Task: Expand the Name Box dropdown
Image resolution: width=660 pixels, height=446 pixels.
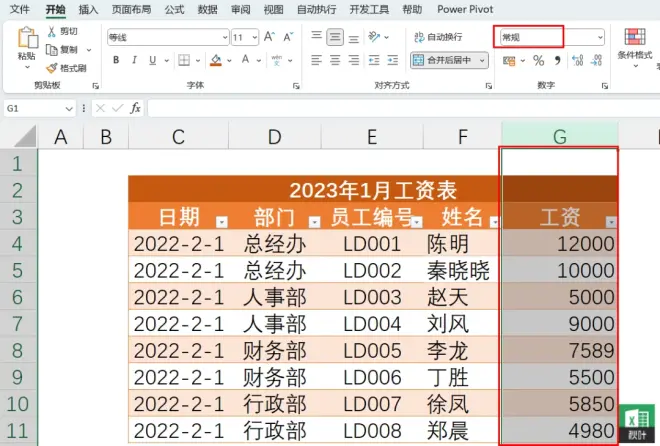Action: (x=69, y=109)
